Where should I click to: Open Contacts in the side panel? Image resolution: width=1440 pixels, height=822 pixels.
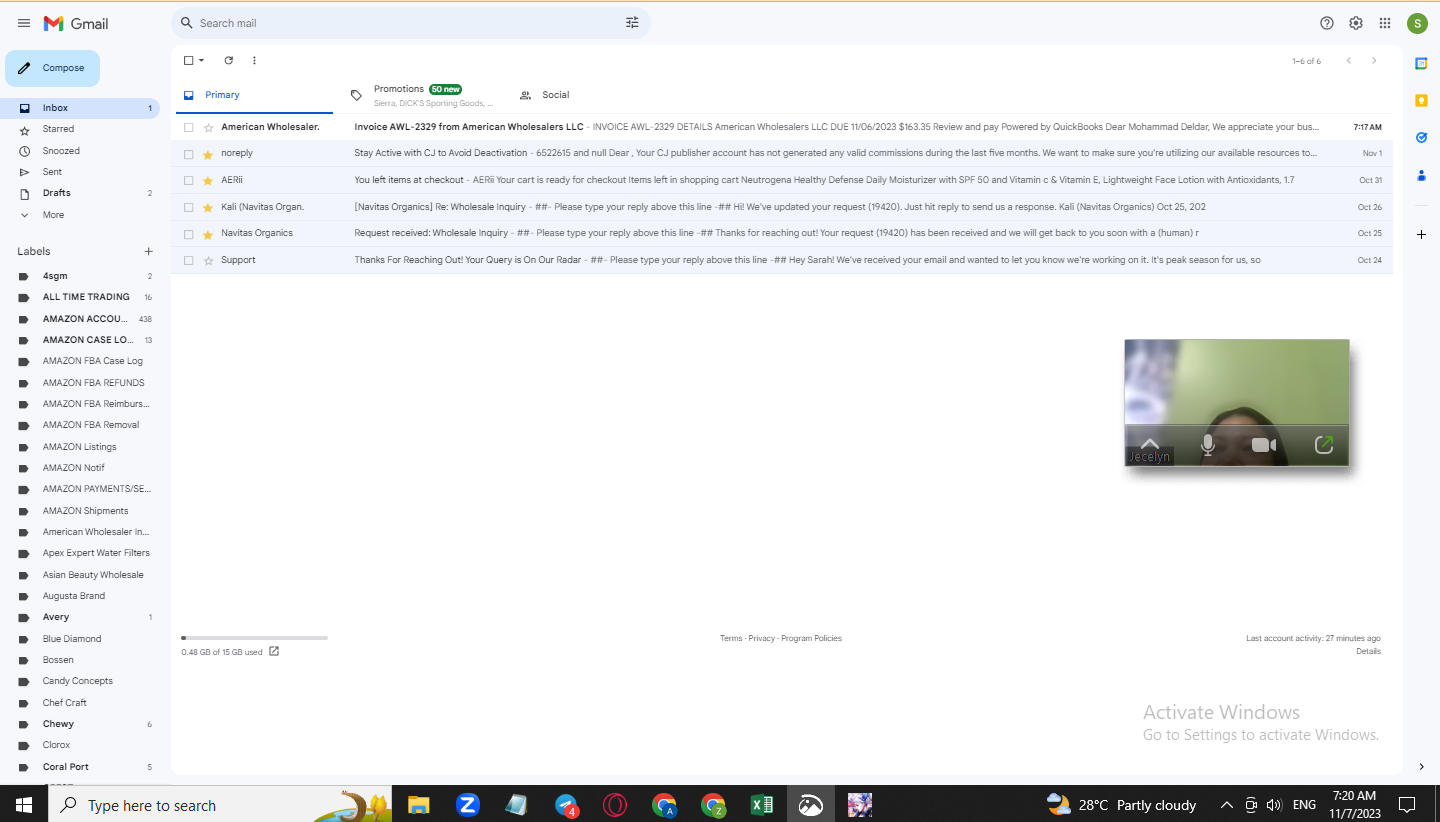[x=1421, y=175]
